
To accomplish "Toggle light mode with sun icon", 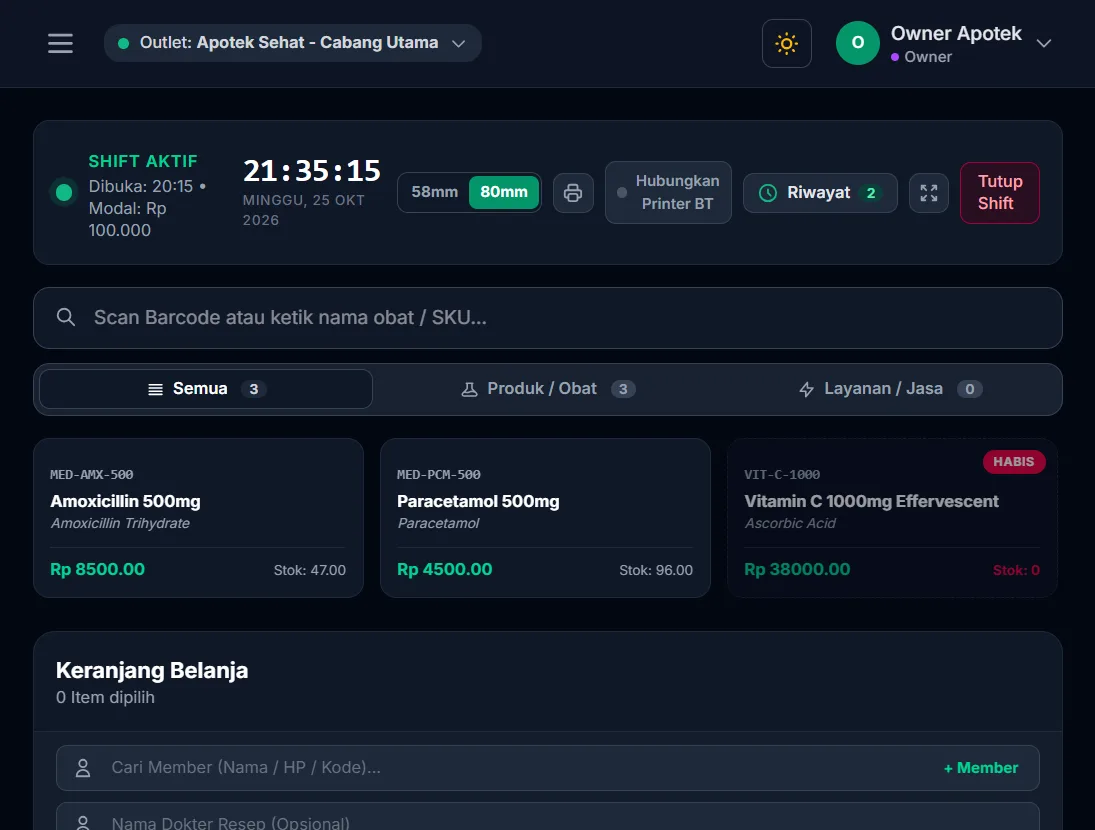I will click(786, 43).
